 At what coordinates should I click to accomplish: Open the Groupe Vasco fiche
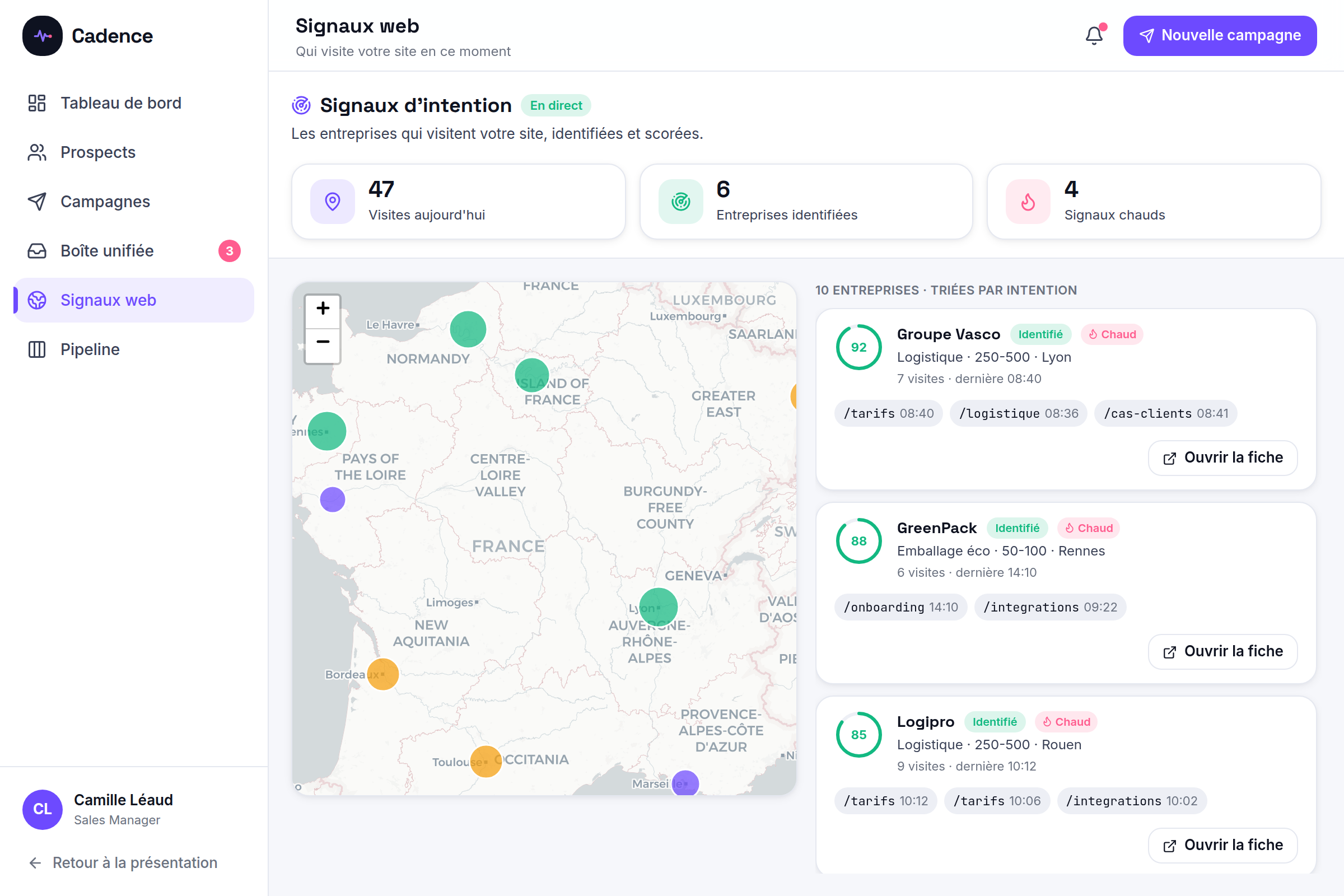(1223, 458)
